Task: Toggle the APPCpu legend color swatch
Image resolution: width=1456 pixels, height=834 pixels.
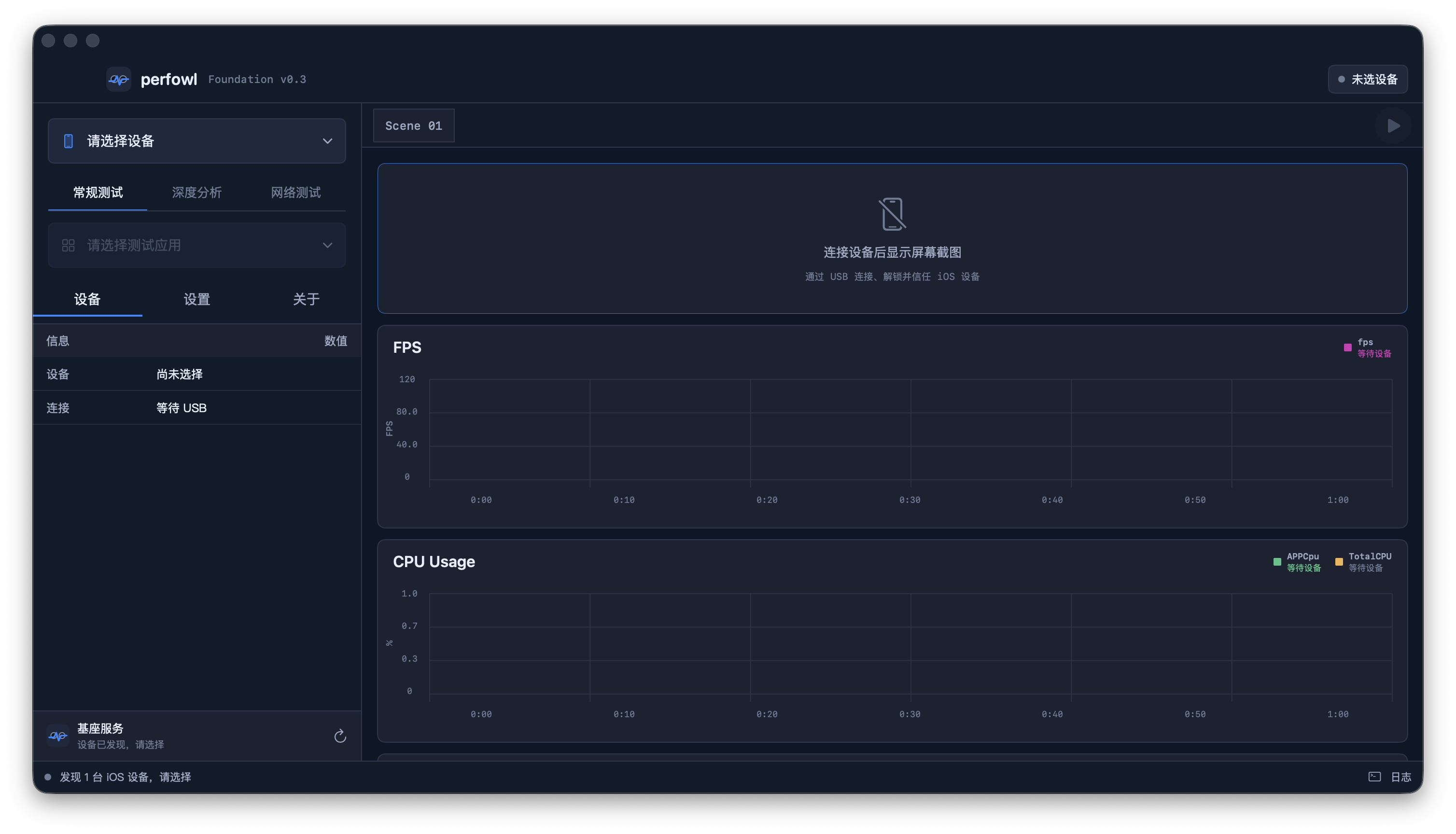Action: coord(1277,562)
